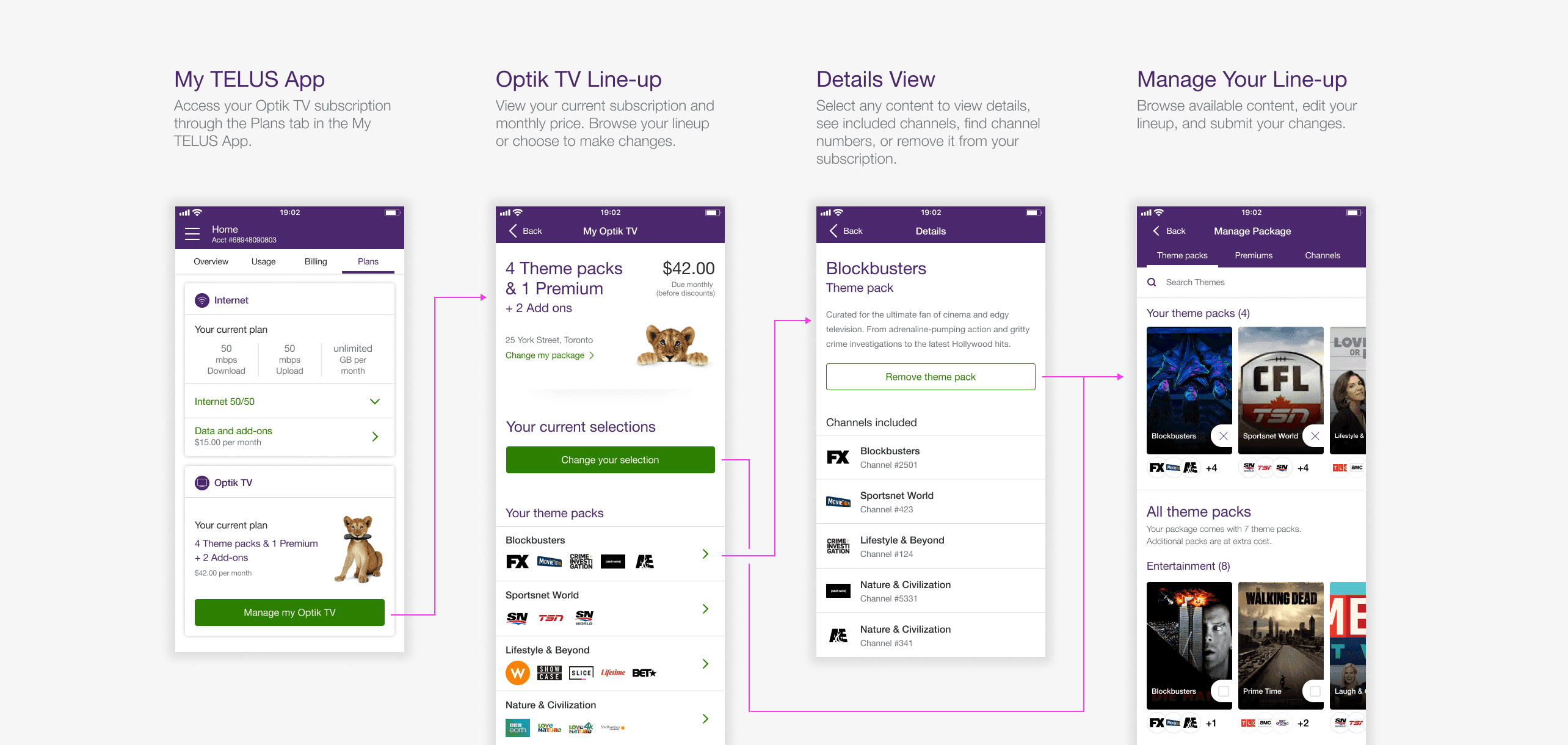Click Remove theme pack button
Screen dimensions: 1568x745
pyautogui.click(x=930, y=377)
